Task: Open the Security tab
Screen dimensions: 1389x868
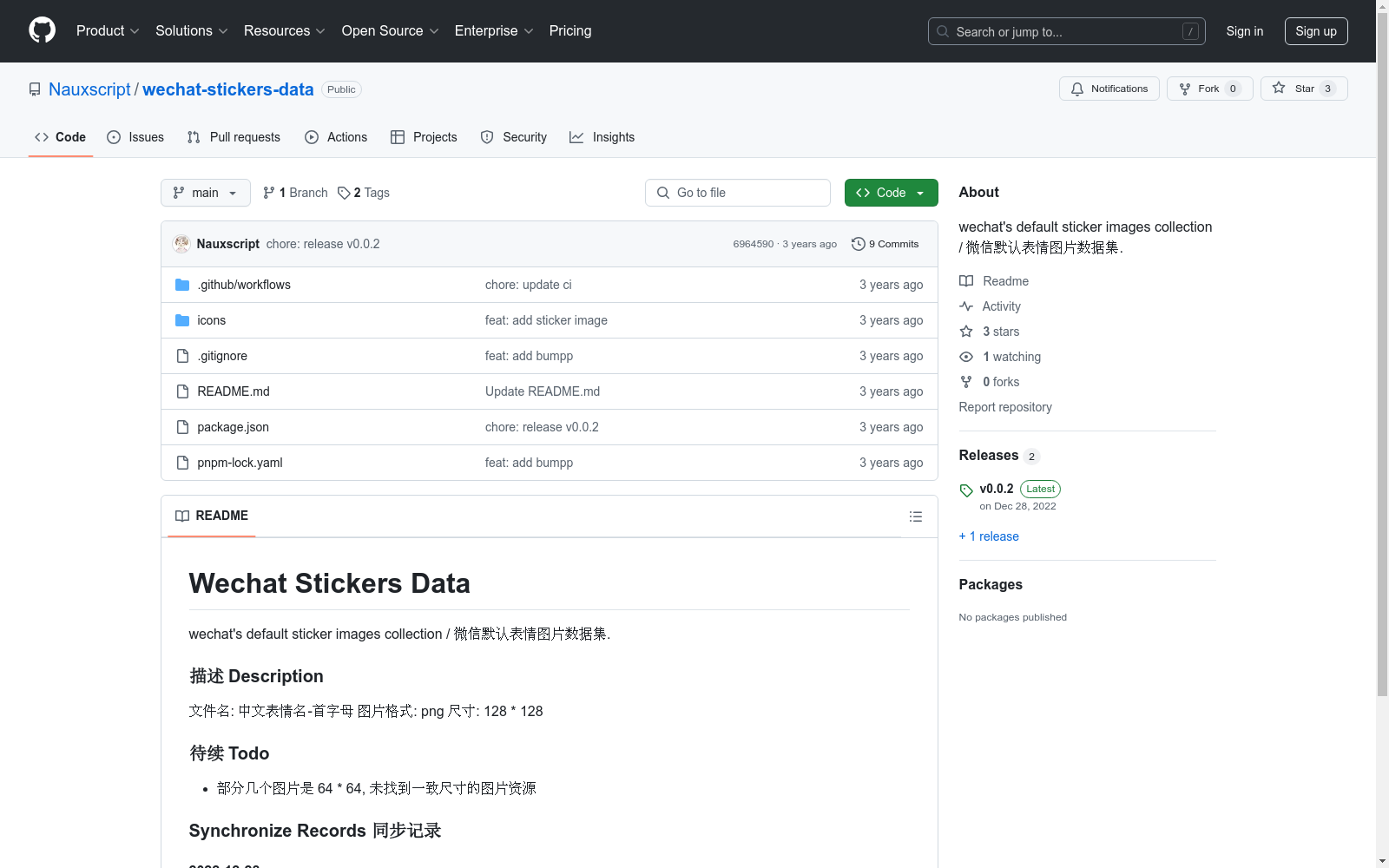Action: click(514, 137)
